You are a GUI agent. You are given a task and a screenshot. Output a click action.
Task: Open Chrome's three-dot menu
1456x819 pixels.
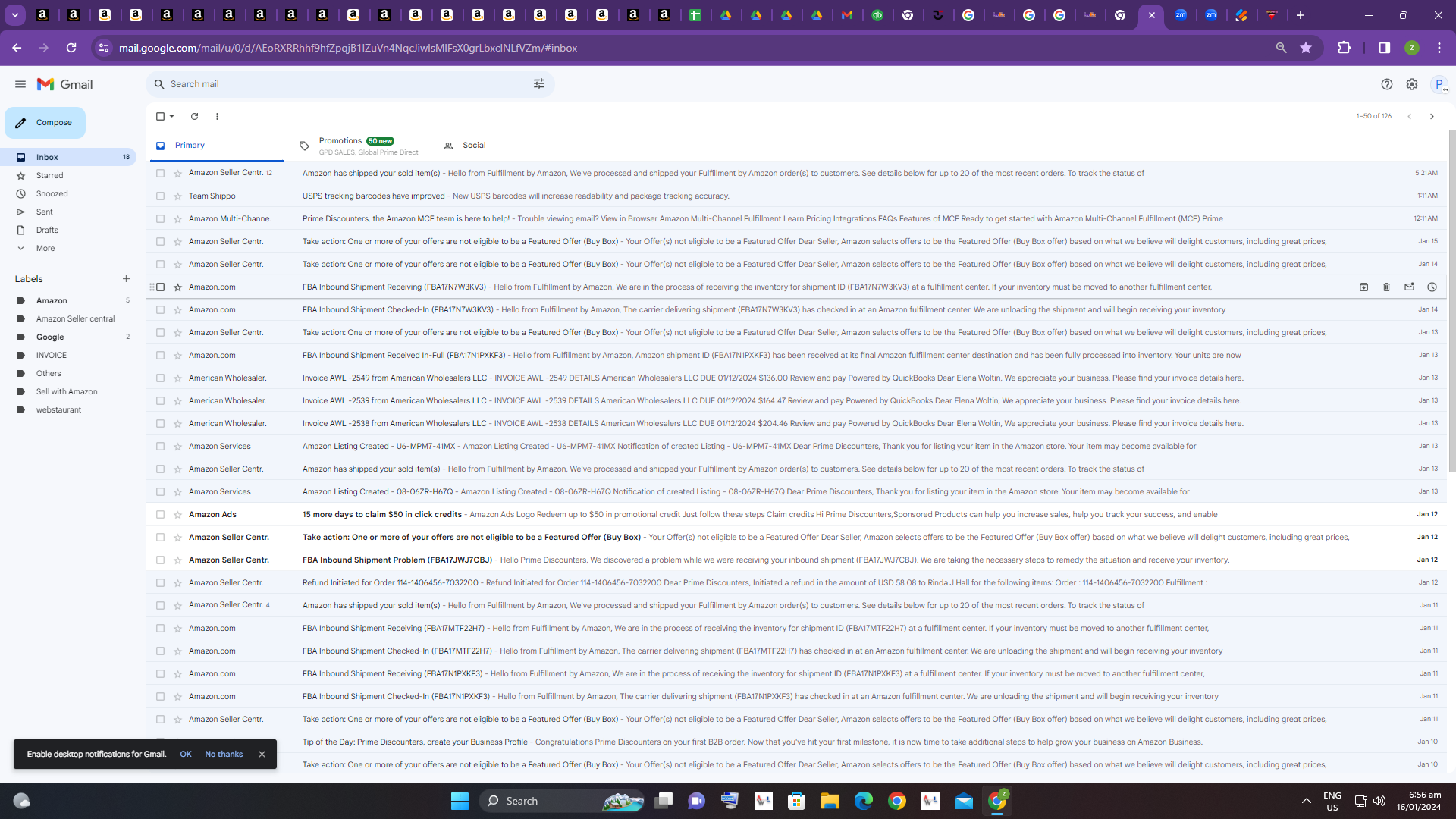[x=1439, y=48]
